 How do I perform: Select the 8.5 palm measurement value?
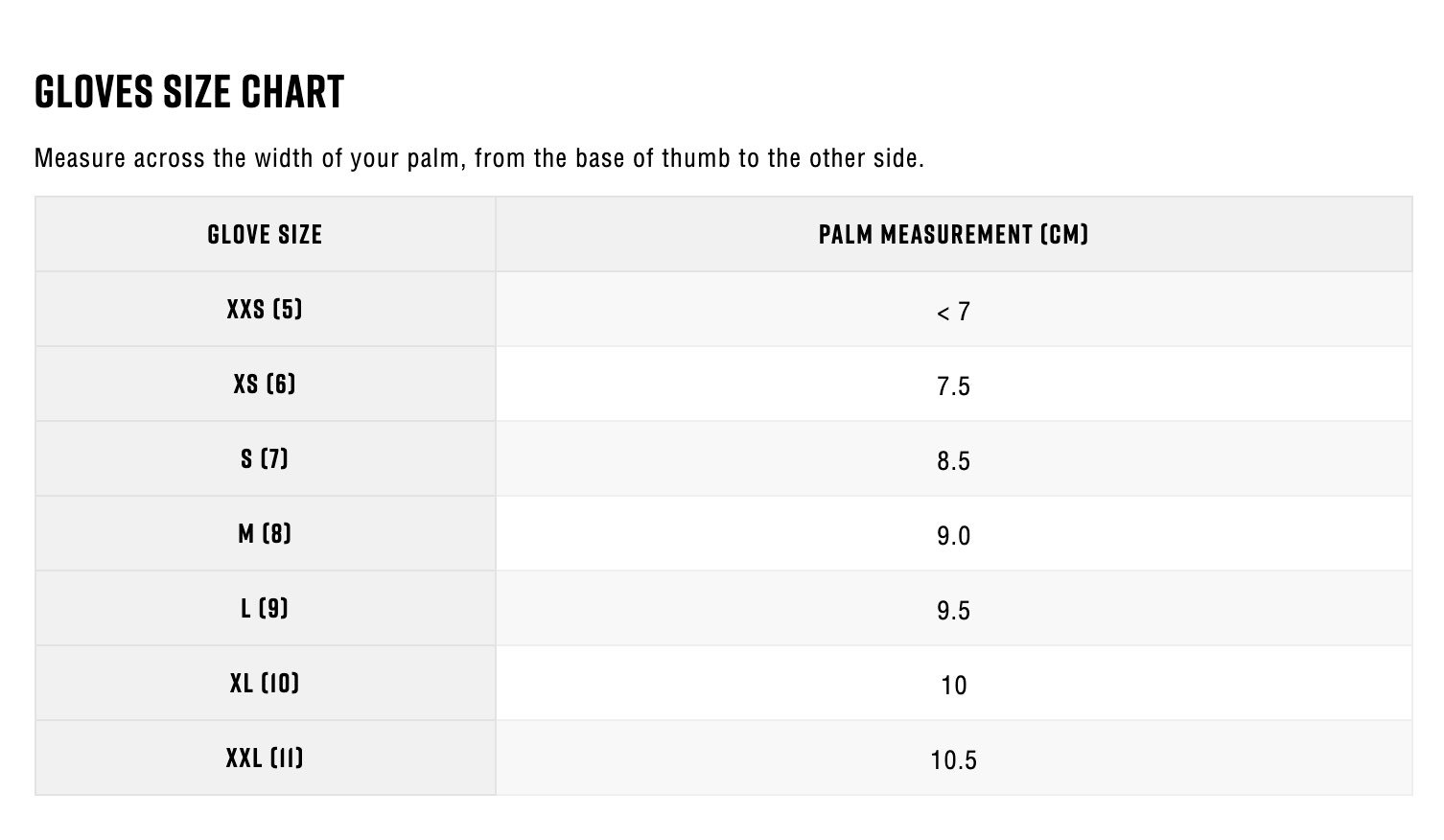(x=953, y=461)
